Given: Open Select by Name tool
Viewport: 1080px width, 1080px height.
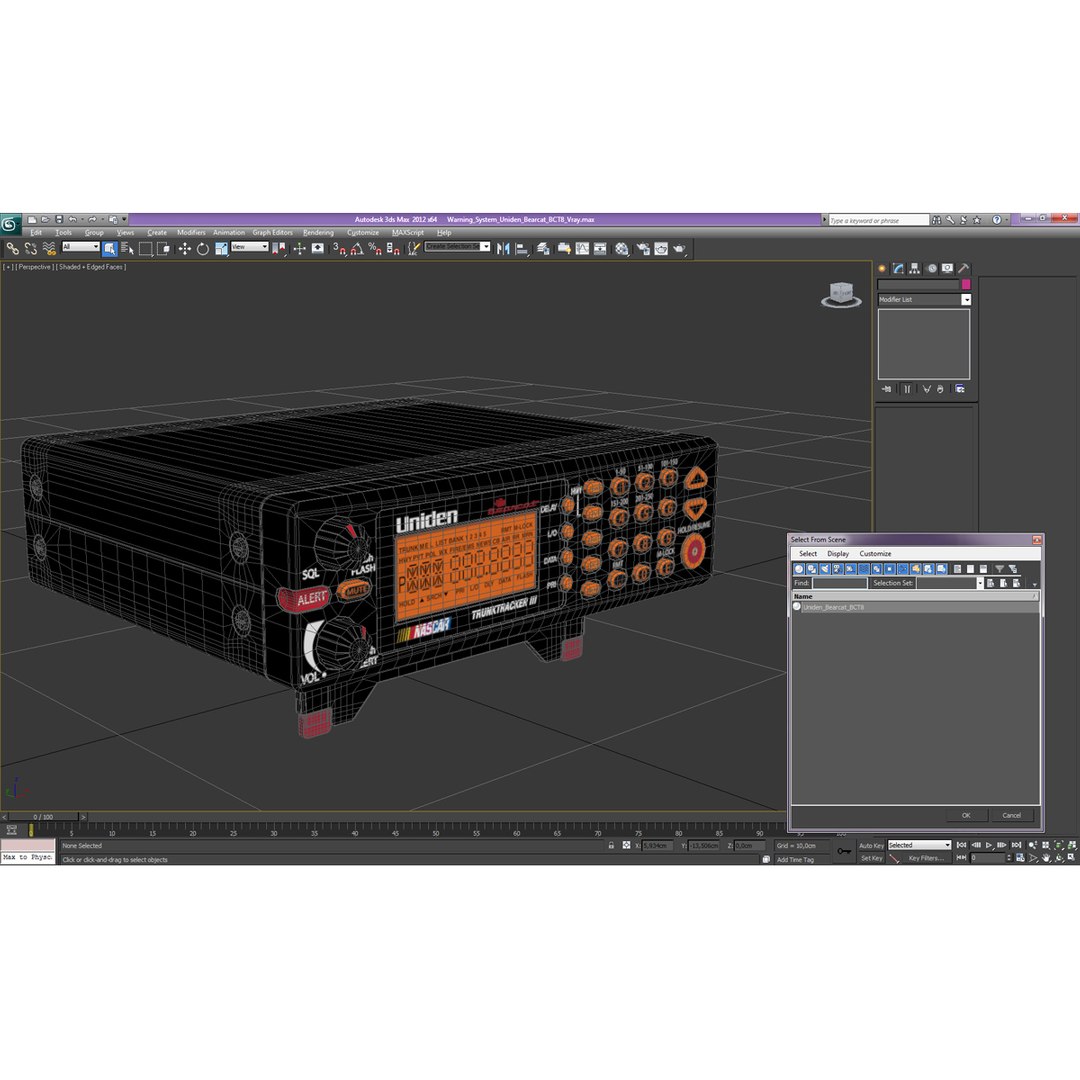Looking at the screenshot, I should click(127, 249).
